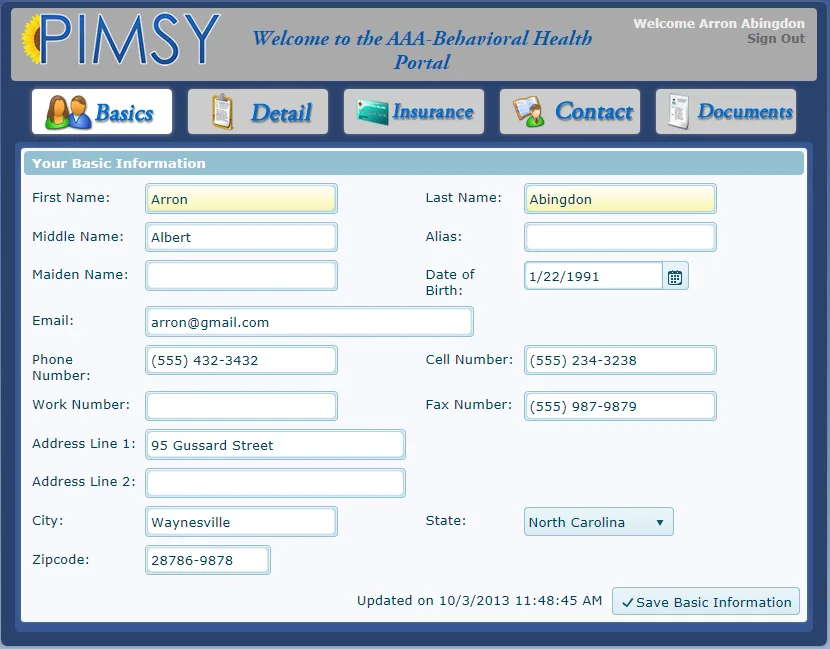Focus the empty Work Number field
Viewport: 830px width, 649px height.
tap(241, 406)
